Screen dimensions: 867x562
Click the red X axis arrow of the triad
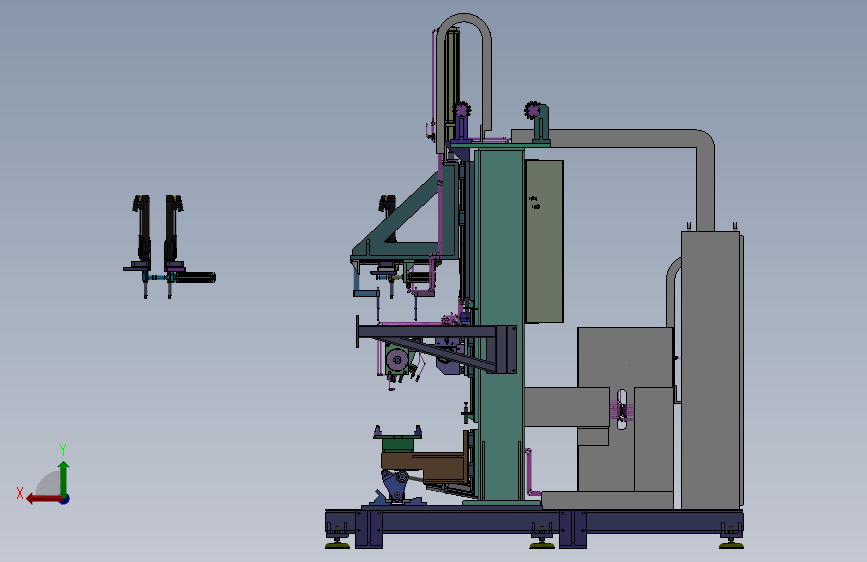43,499
